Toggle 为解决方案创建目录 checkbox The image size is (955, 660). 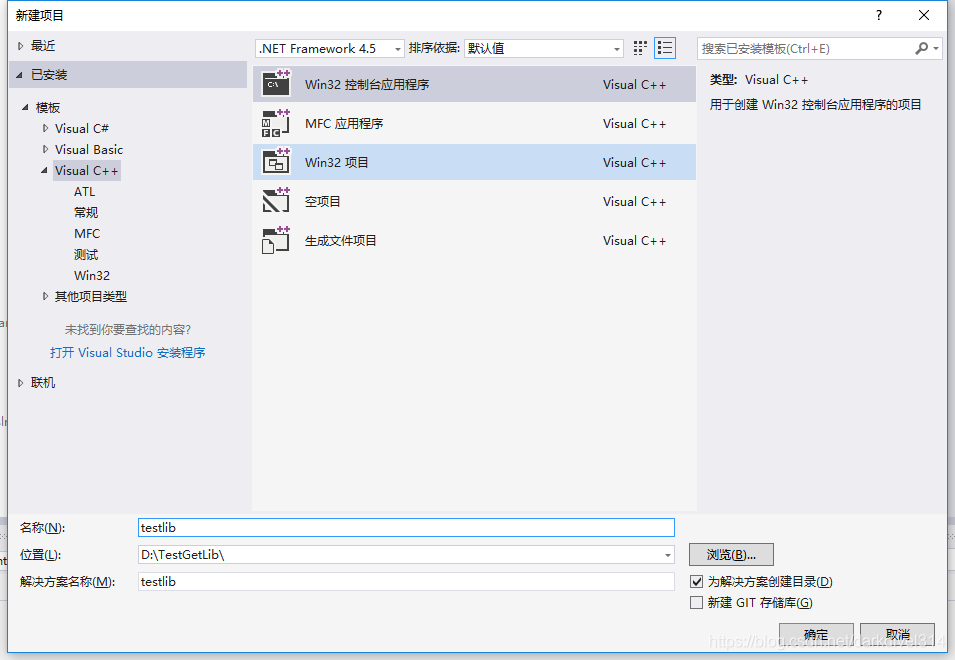click(x=696, y=581)
